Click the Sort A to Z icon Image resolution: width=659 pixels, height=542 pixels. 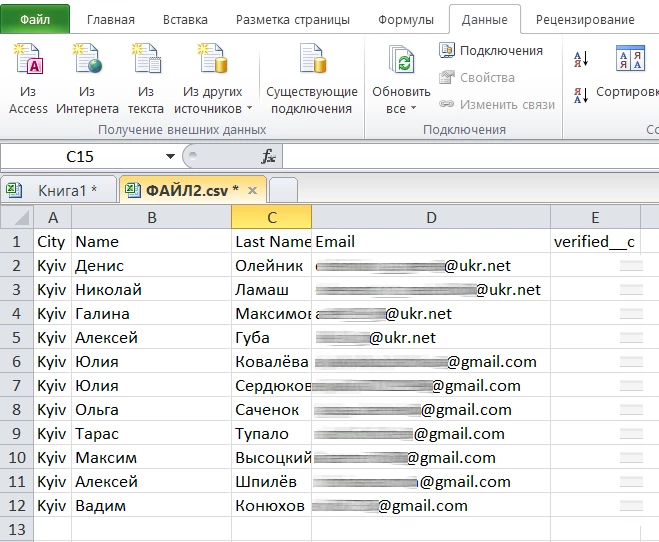(581, 60)
